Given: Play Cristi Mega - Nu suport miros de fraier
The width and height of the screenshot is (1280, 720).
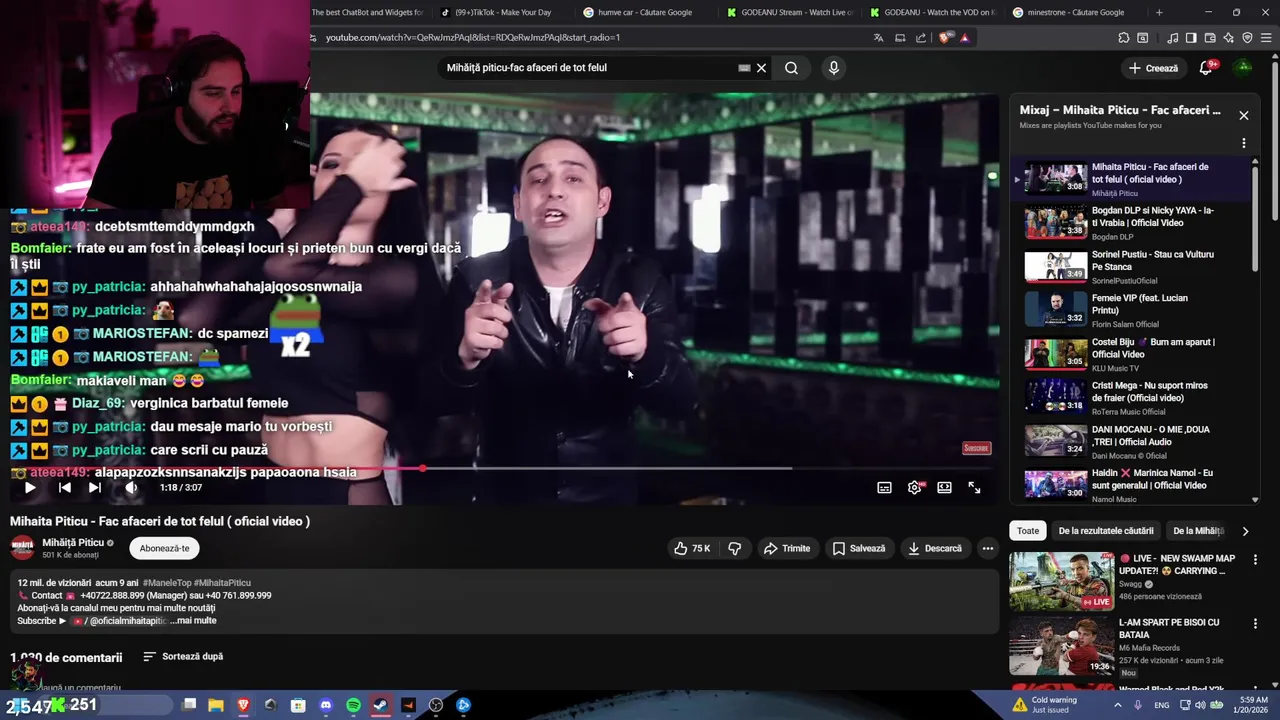Looking at the screenshot, I should [1130, 397].
